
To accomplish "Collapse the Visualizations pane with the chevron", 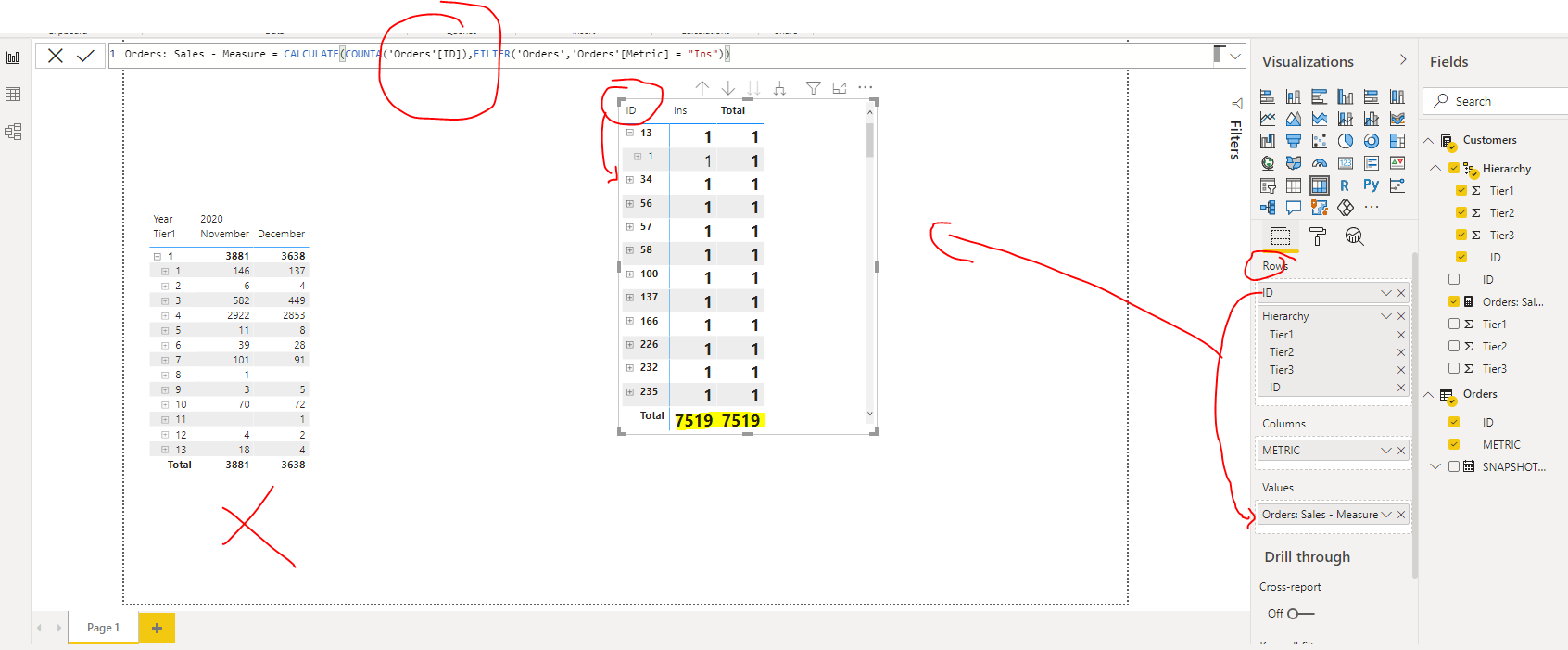I will pyautogui.click(x=1403, y=60).
